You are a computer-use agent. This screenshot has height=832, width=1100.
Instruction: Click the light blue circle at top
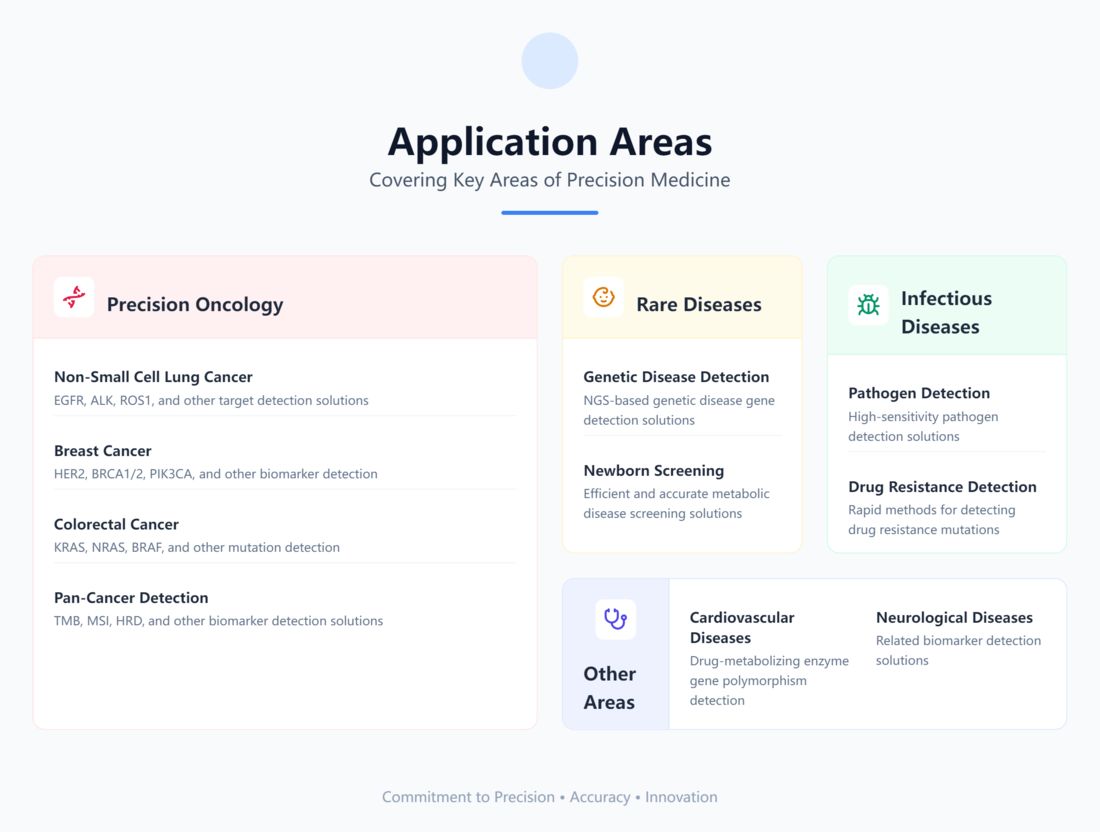click(550, 61)
